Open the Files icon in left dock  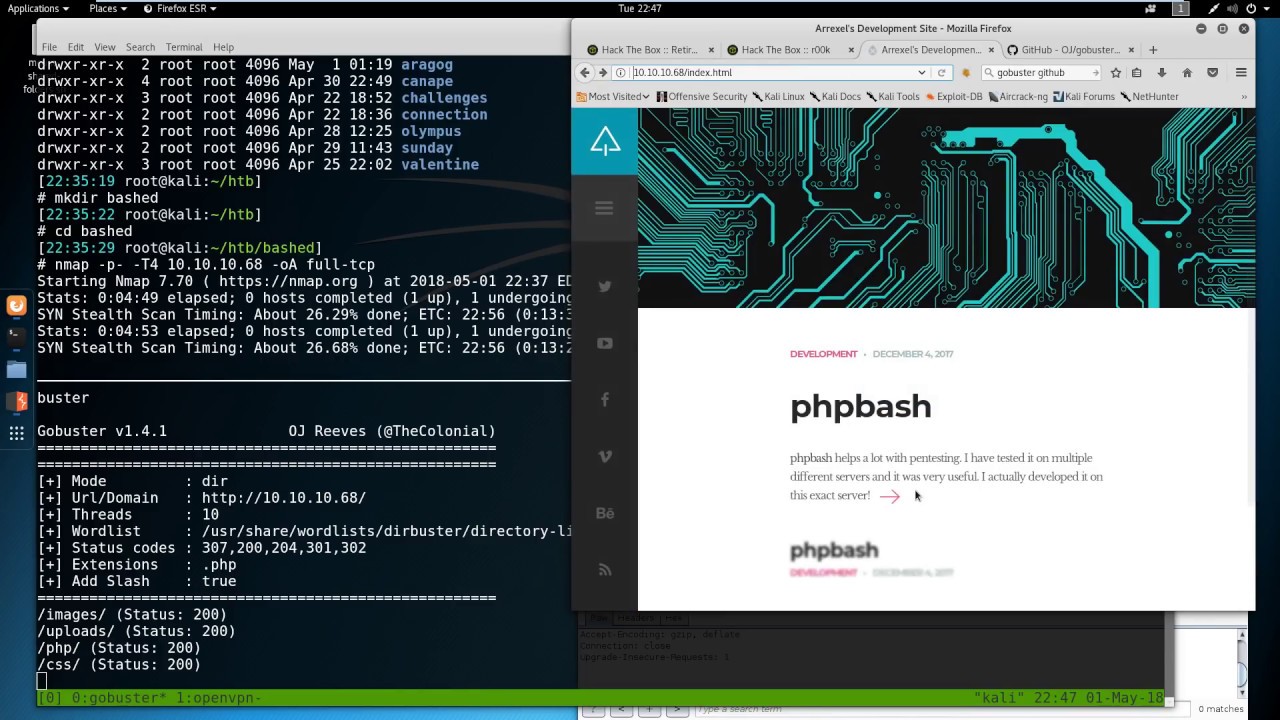[x=16, y=369]
